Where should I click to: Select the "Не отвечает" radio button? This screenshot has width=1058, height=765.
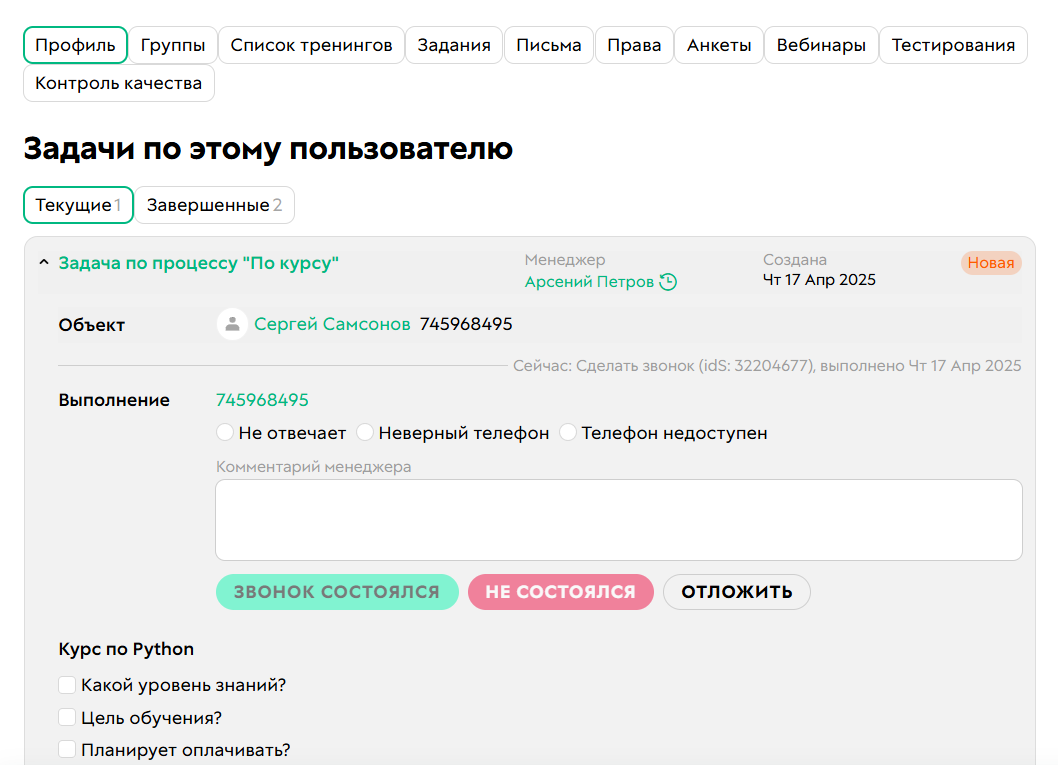[225, 432]
